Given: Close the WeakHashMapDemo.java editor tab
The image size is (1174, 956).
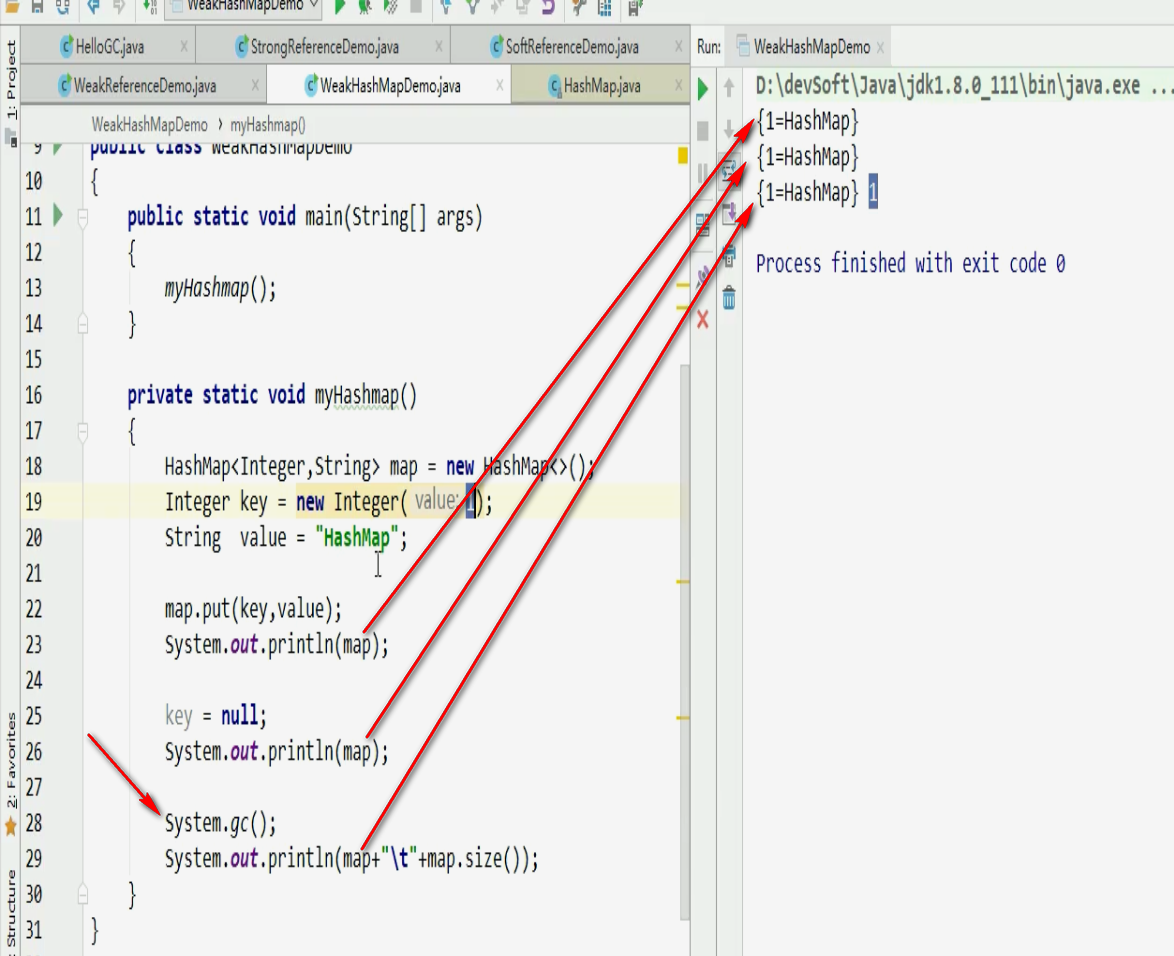Looking at the screenshot, I should point(499,85).
